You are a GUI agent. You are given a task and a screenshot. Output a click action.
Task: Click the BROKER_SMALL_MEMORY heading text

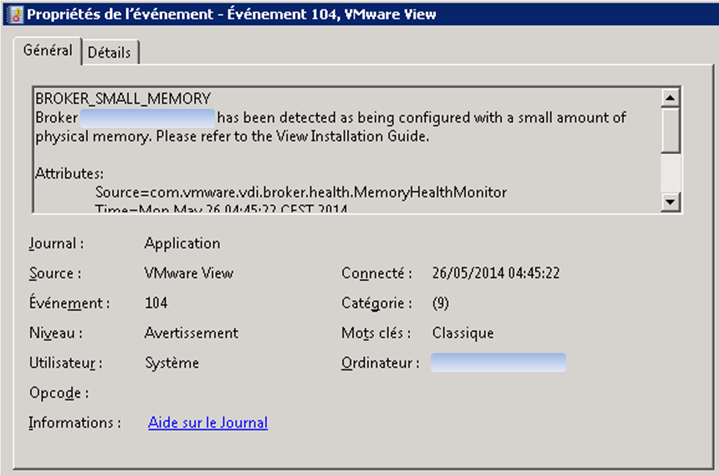[x=123, y=99]
